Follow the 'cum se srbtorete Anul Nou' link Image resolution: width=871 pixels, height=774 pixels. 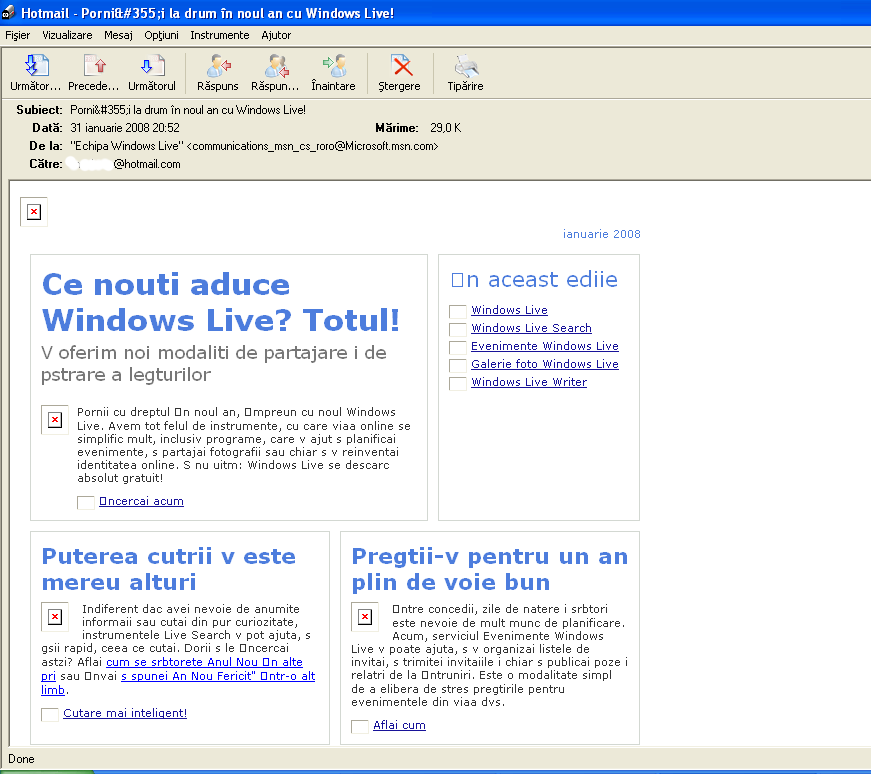pos(204,662)
